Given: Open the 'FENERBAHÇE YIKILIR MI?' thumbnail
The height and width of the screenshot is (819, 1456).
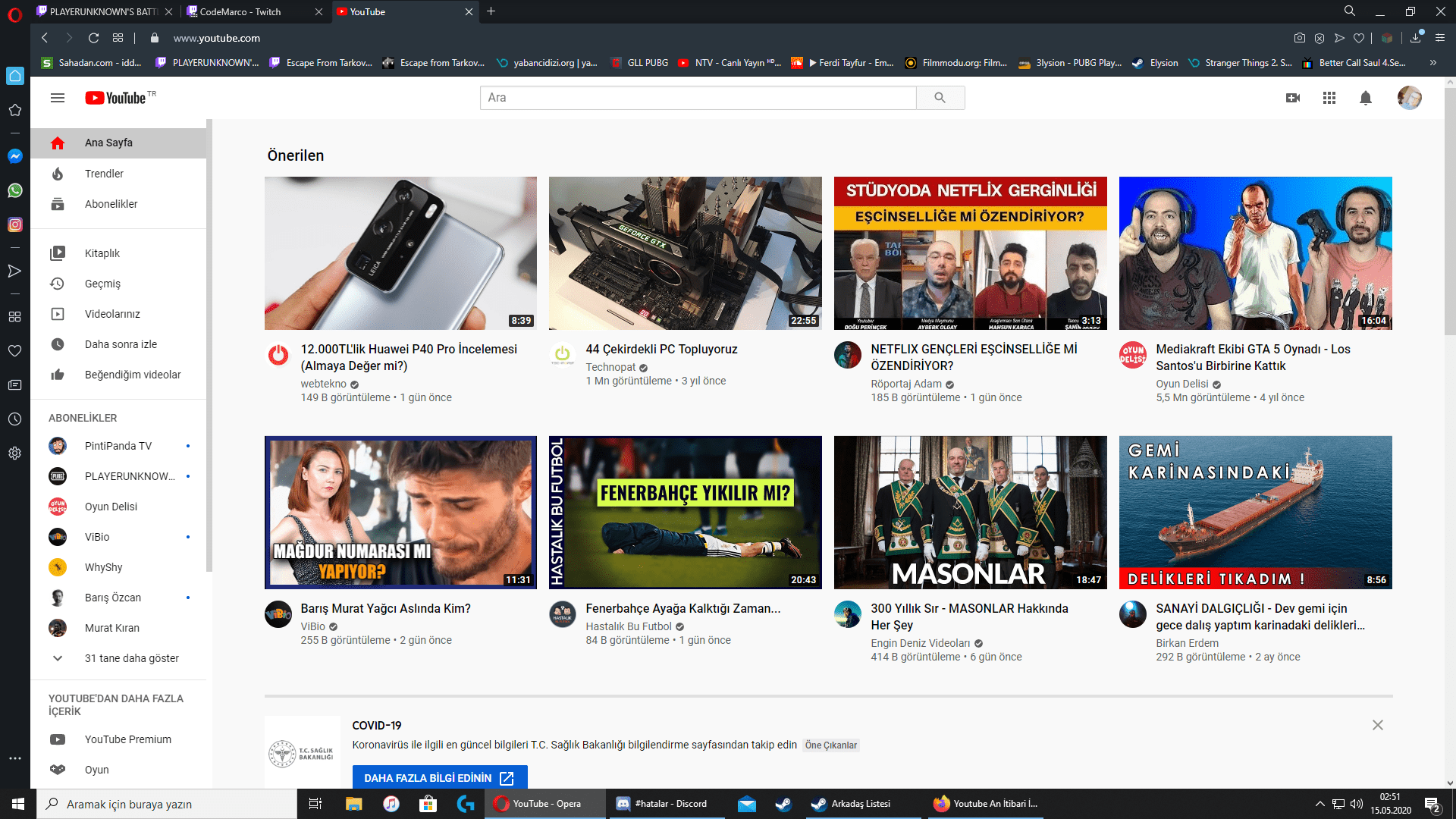Looking at the screenshot, I should [x=686, y=513].
